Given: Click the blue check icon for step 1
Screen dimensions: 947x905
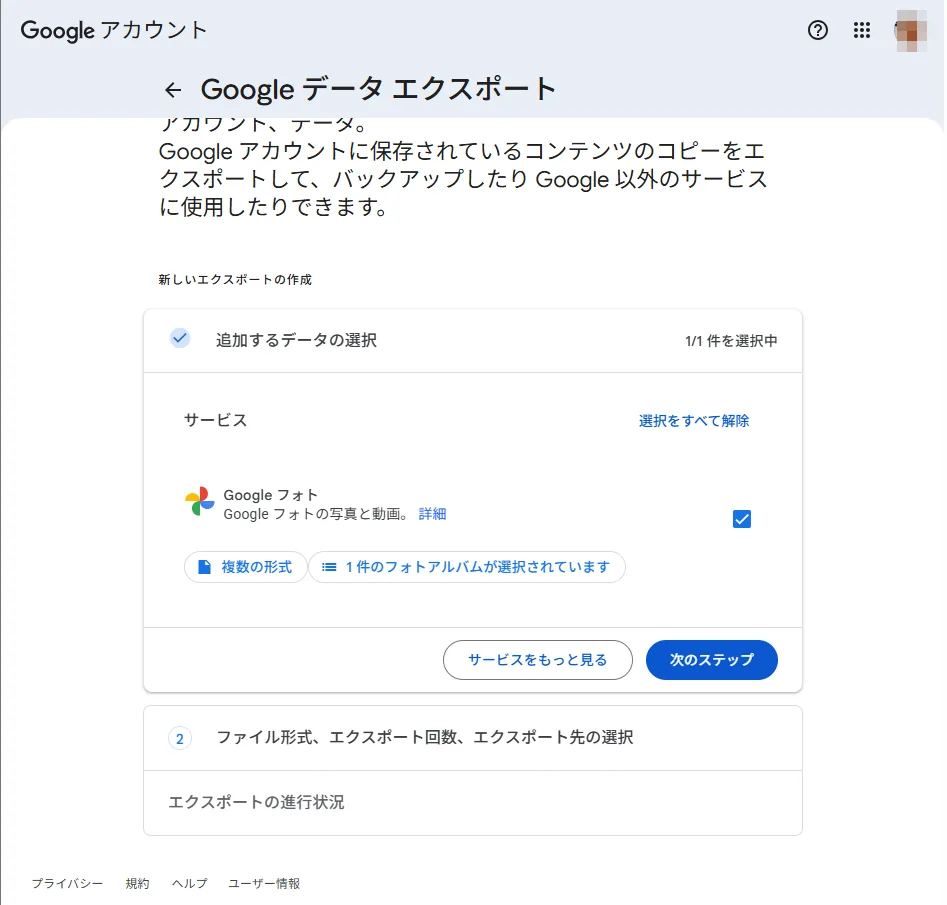Looking at the screenshot, I should (x=179, y=338).
